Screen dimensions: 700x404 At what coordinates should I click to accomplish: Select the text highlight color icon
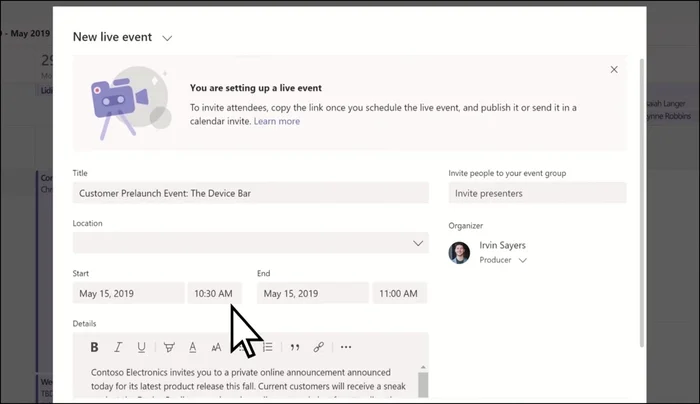click(x=168, y=347)
